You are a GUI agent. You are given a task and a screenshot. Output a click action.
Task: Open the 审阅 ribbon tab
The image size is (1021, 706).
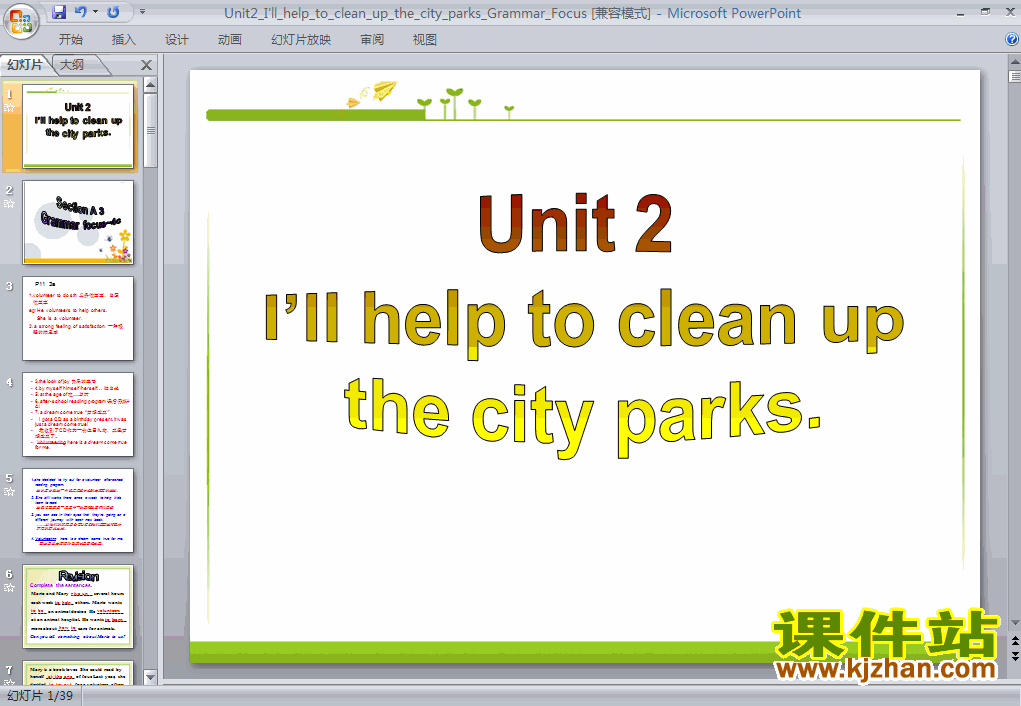pyautogui.click(x=372, y=40)
